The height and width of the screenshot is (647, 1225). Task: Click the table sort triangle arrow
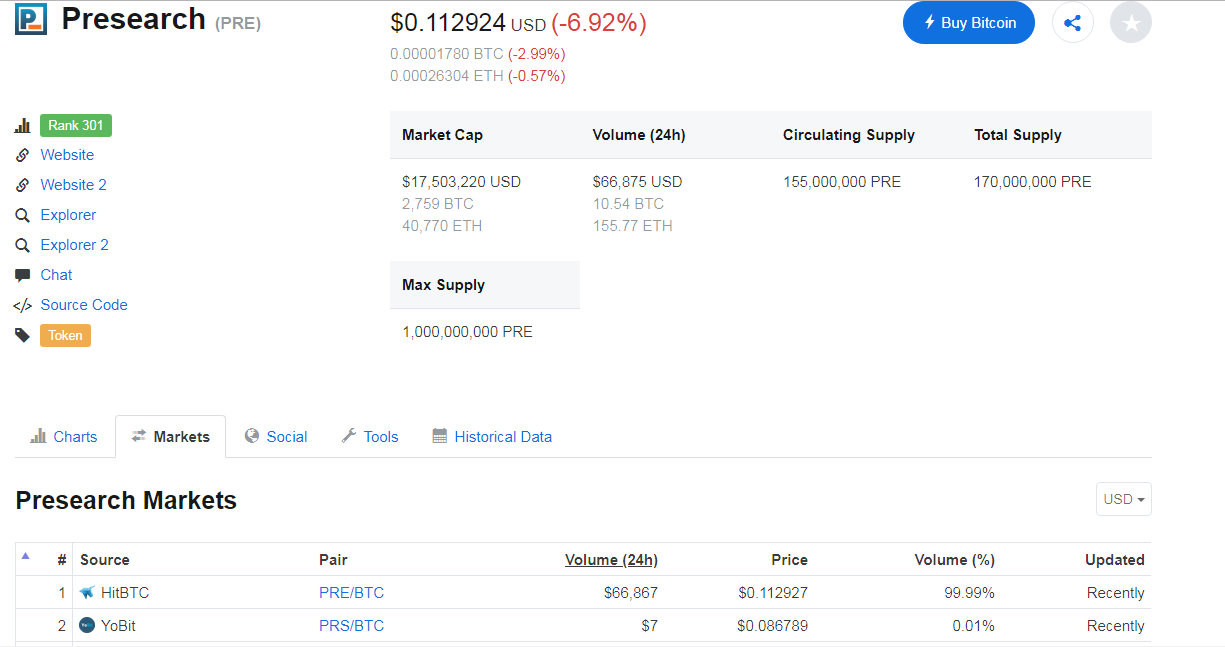tap(26, 556)
